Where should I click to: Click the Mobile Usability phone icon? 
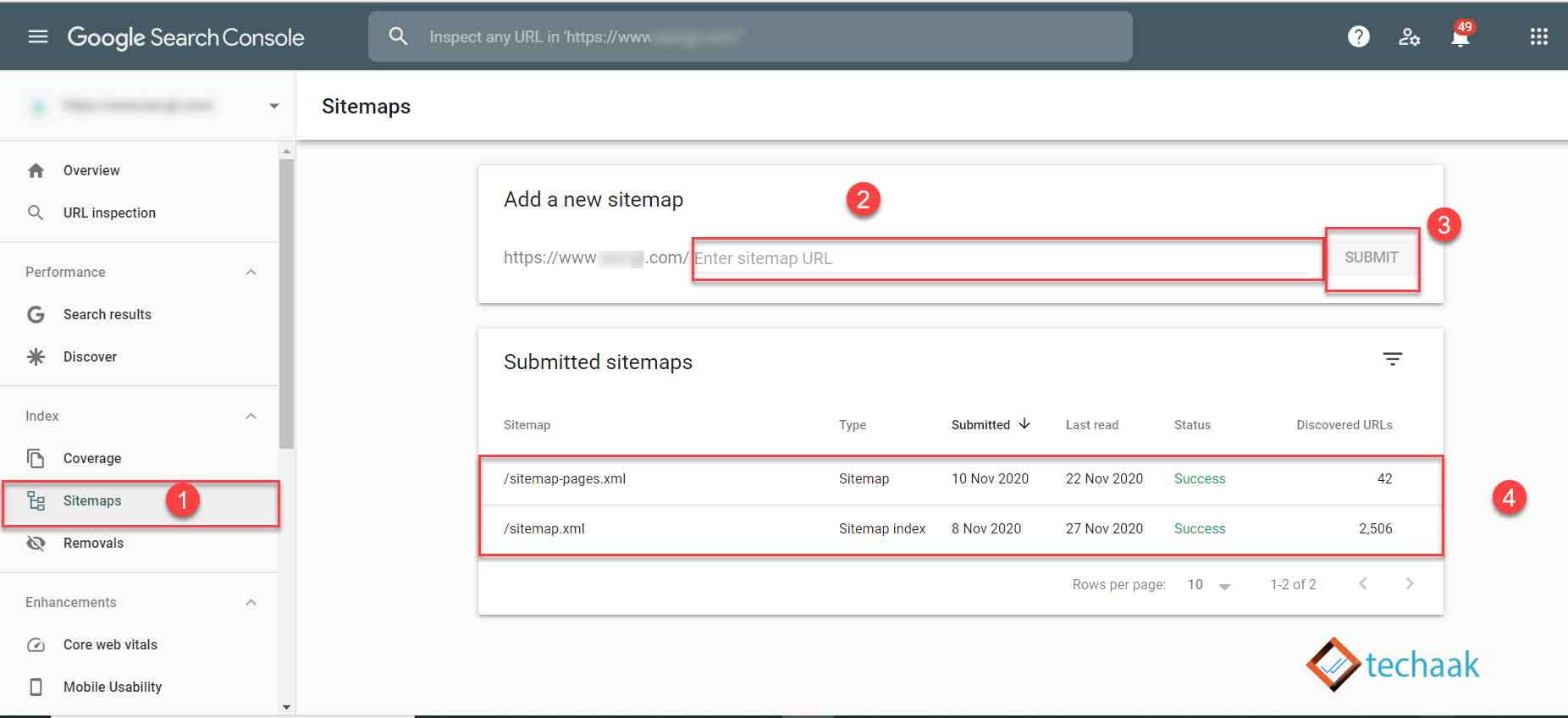(x=36, y=687)
